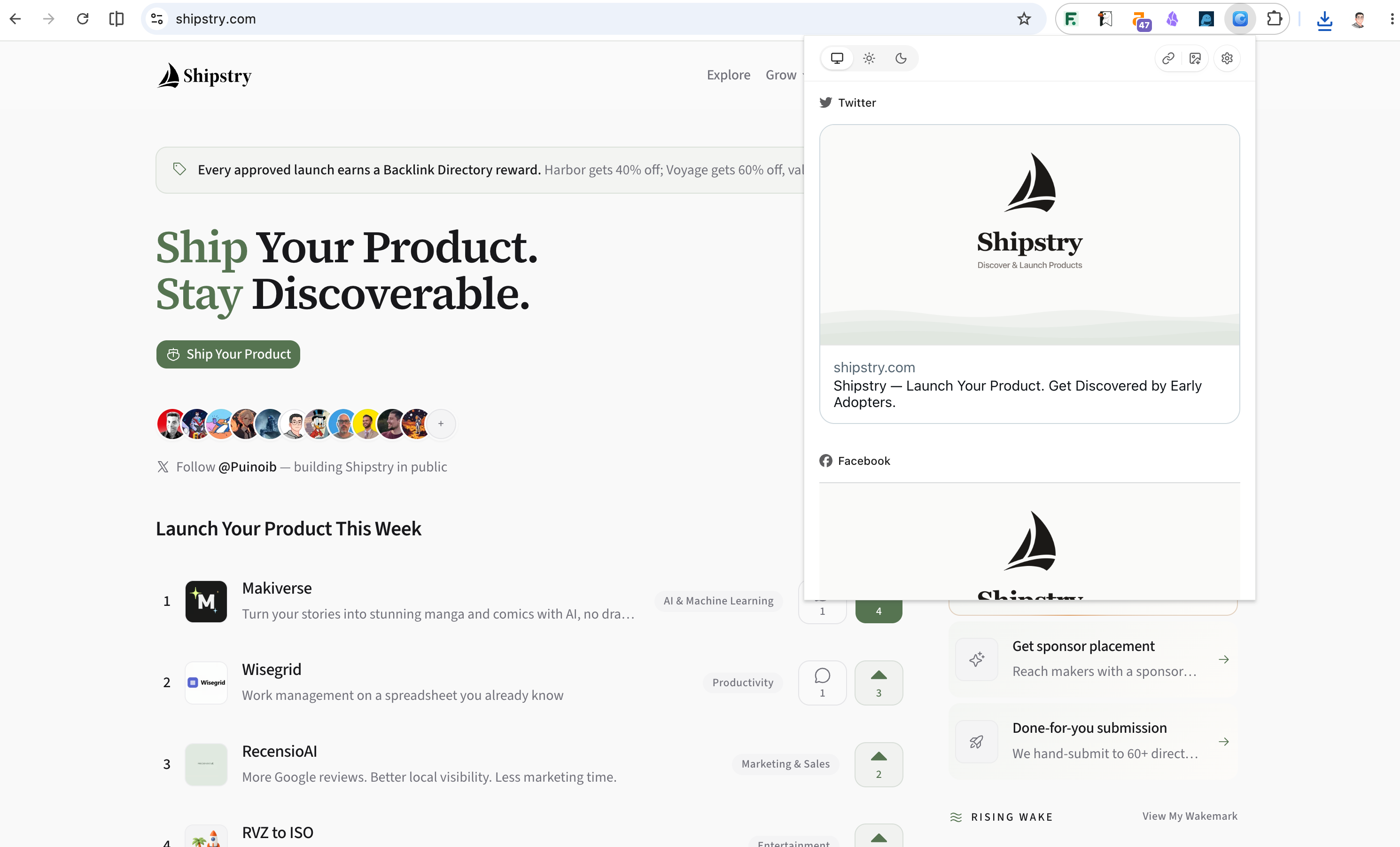Switch popup preview to system theme
The height and width of the screenshot is (847, 1400).
pyautogui.click(x=837, y=58)
